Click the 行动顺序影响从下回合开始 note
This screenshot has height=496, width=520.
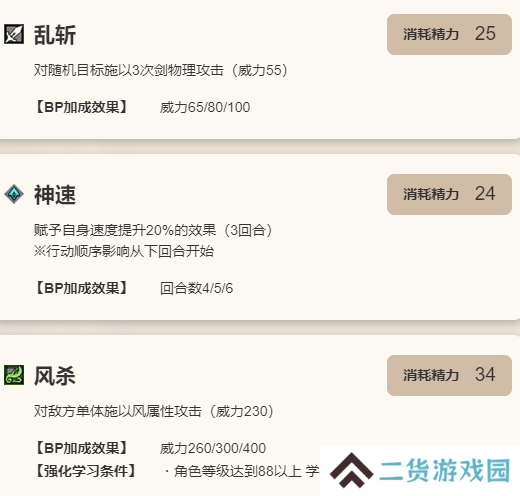[124, 251]
